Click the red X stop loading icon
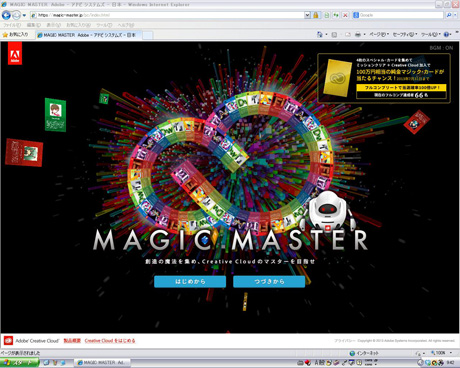The image size is (460, 368). pos(345,15)
